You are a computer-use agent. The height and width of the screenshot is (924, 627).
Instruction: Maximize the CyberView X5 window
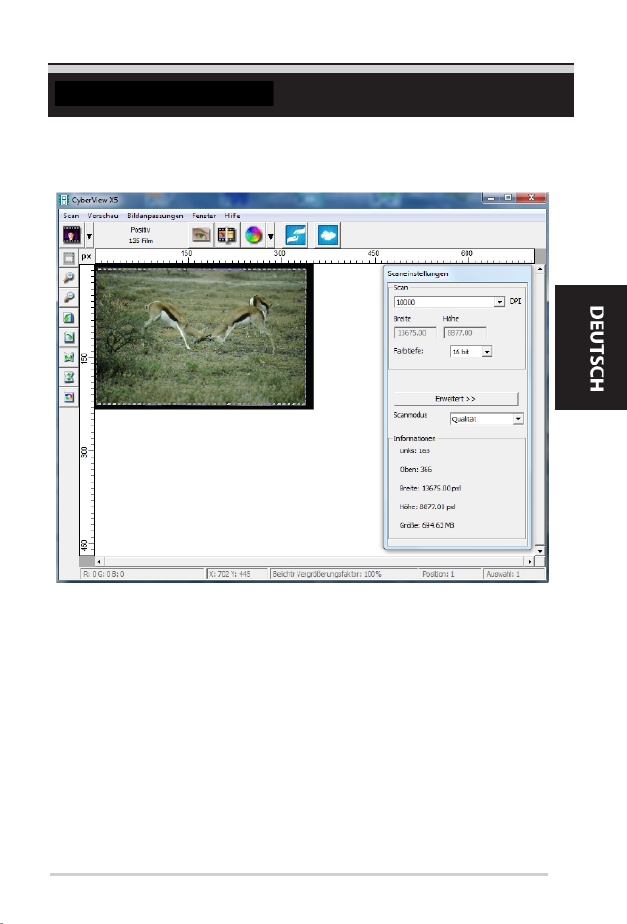[x=508, y=198]
